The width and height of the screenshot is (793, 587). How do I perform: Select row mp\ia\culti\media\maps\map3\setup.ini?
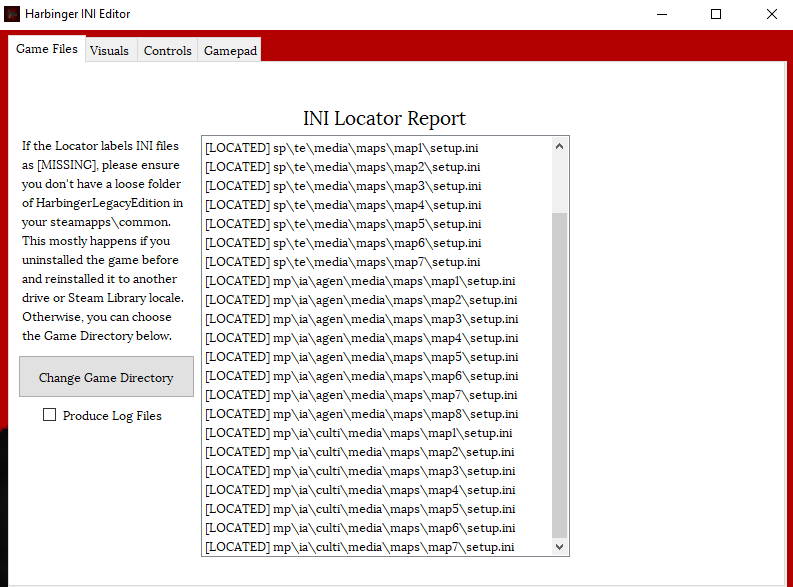point(377,471)
